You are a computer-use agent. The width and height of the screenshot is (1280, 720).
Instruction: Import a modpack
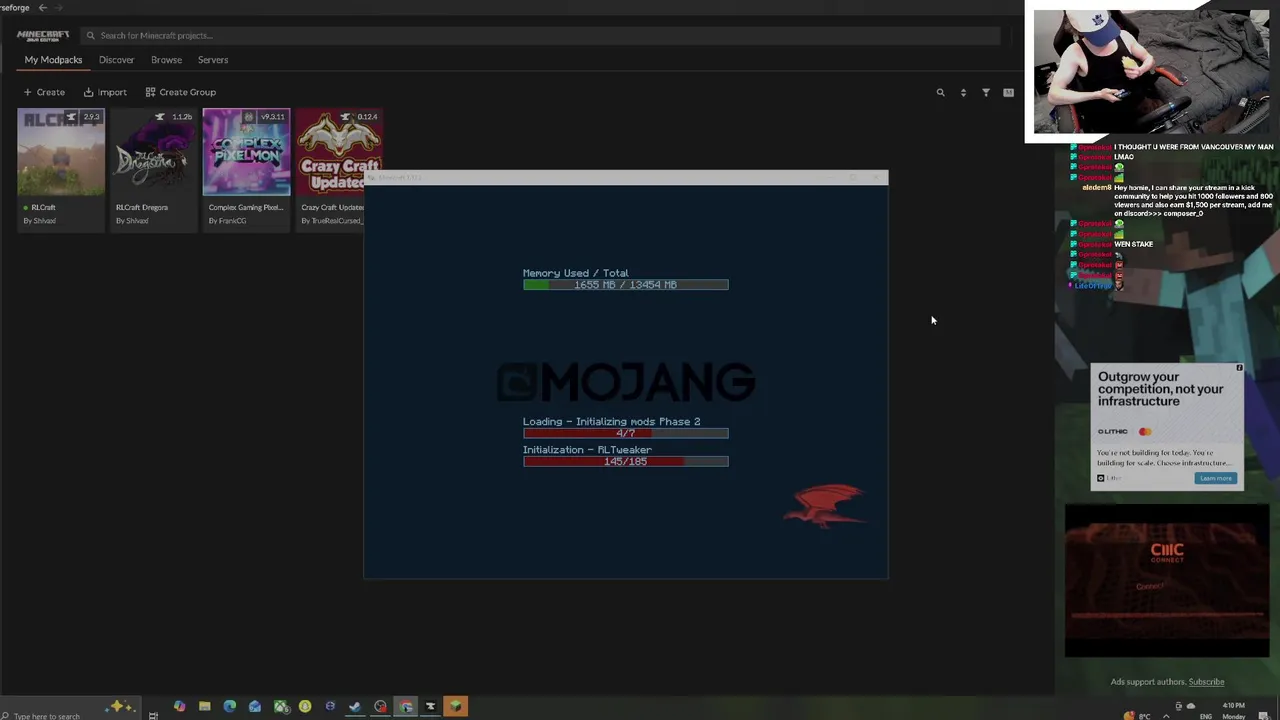[x=105, y=92]
